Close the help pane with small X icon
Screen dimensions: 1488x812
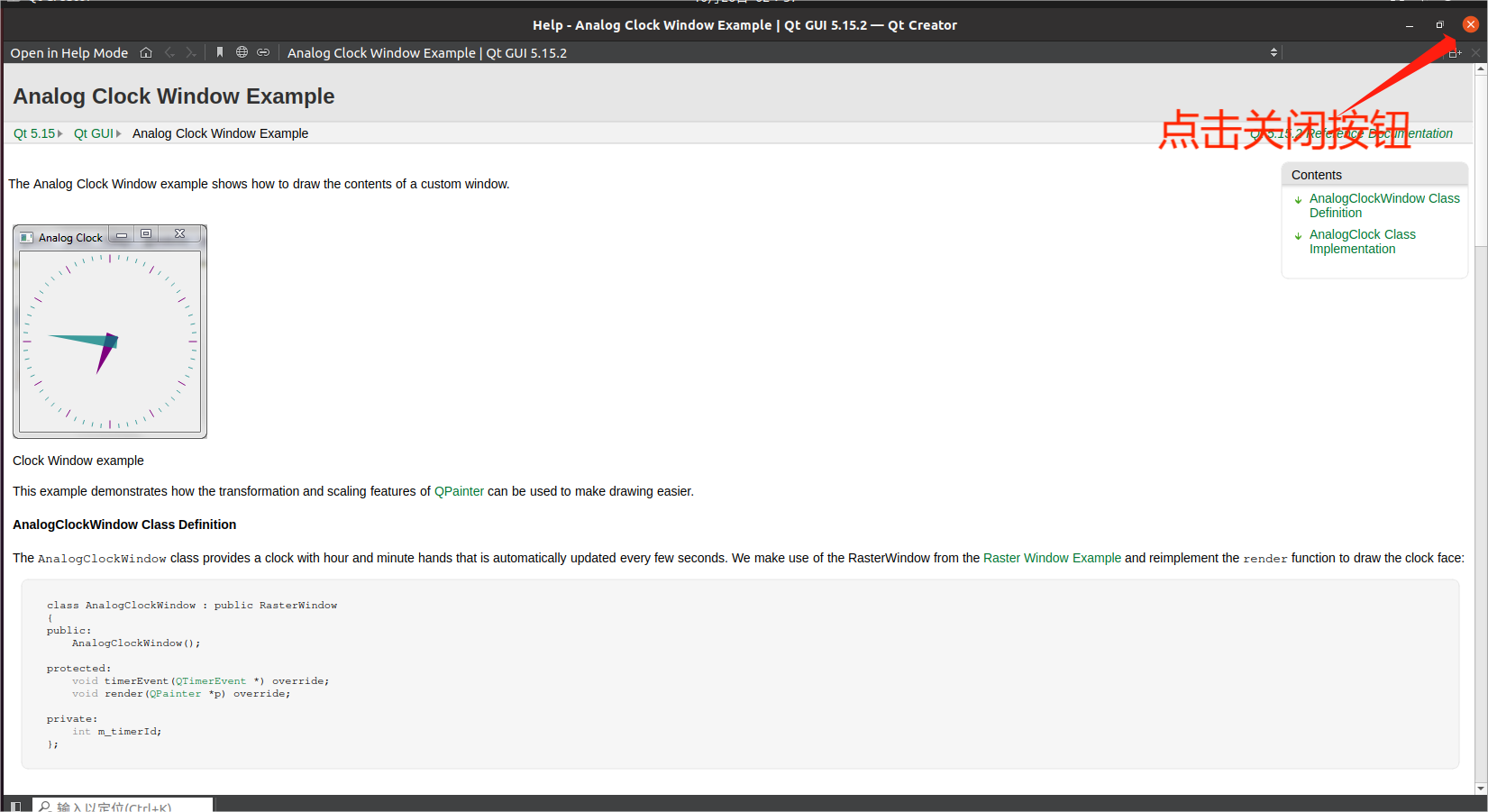1475,53
